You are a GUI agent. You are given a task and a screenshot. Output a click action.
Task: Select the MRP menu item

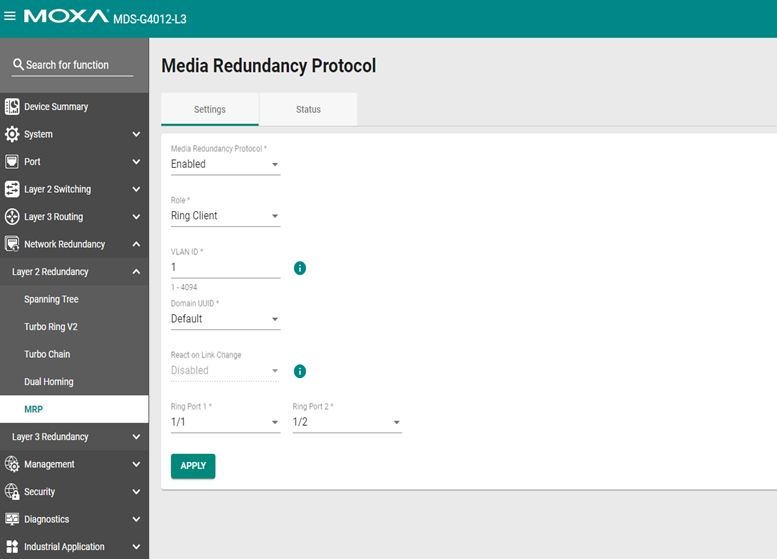tap(74, 409)
